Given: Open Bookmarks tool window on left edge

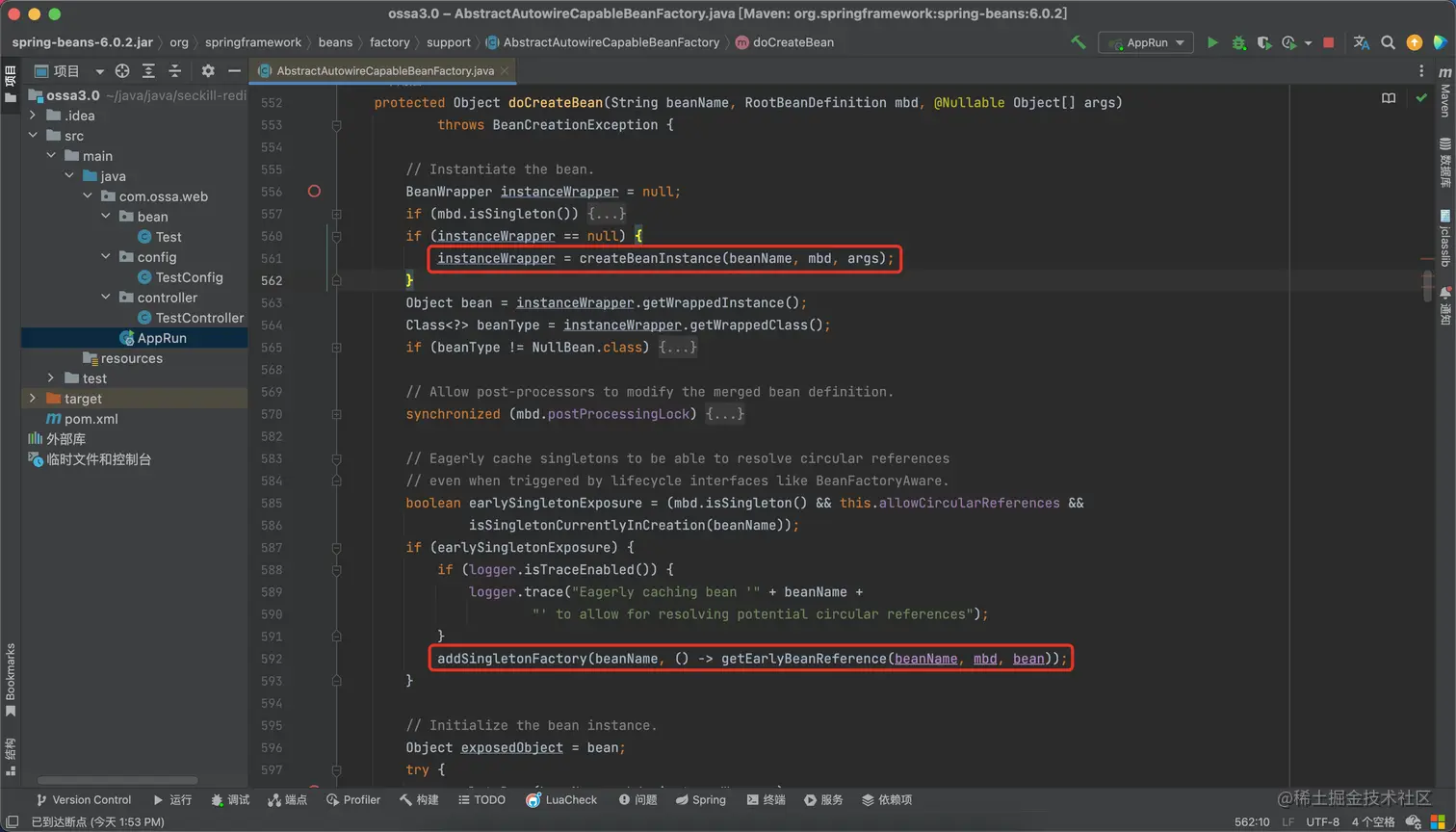Looking at the screenshot, I should (x=11, y=680).
